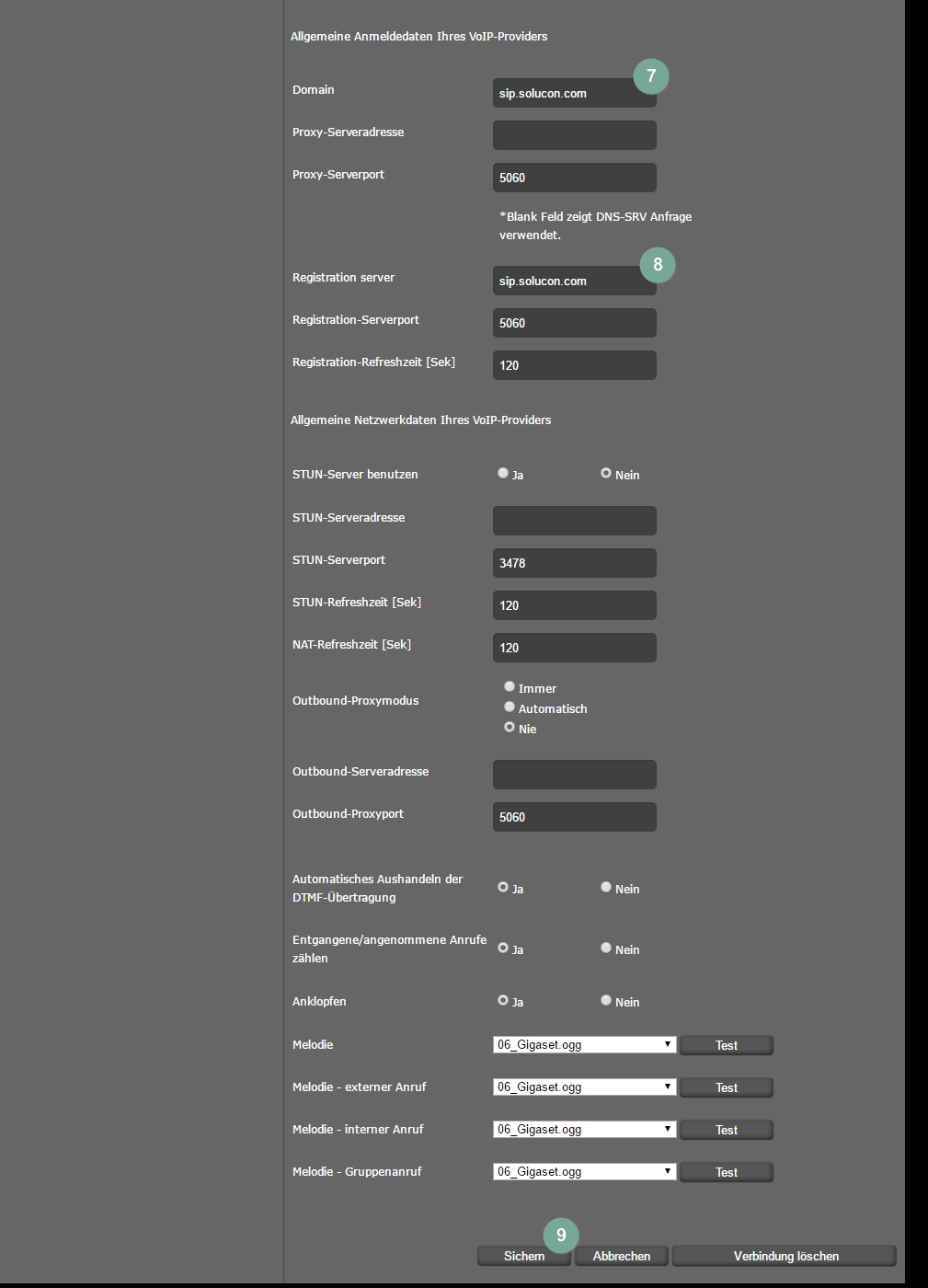The width and height of the screenshot is (928, 1288).
Task: Test the Melodie ringtone
Action: 726,1046
